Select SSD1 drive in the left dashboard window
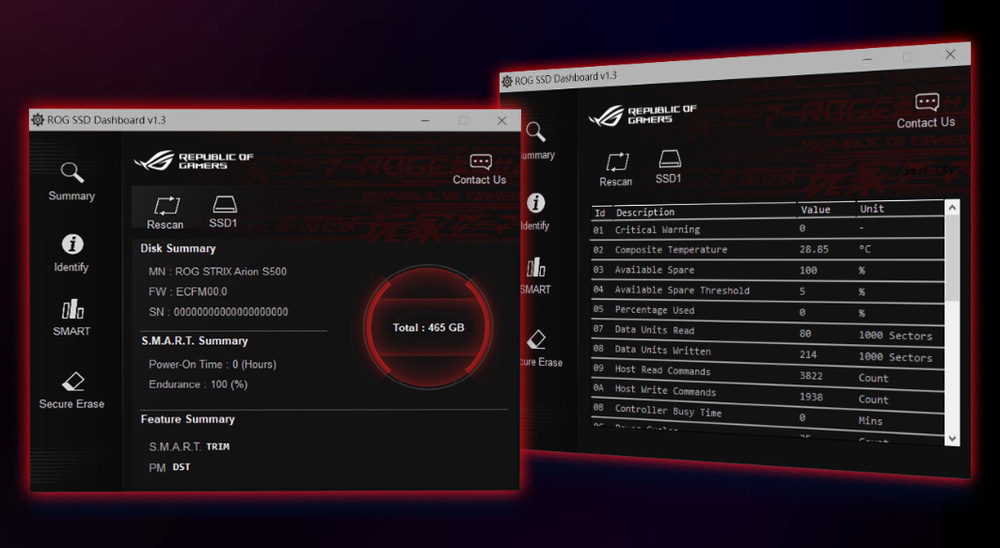The image size is (1000, 548). point(223,212)
